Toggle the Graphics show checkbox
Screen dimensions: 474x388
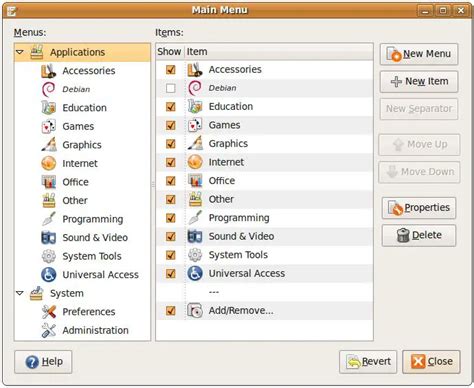click(x=171, y=144)
